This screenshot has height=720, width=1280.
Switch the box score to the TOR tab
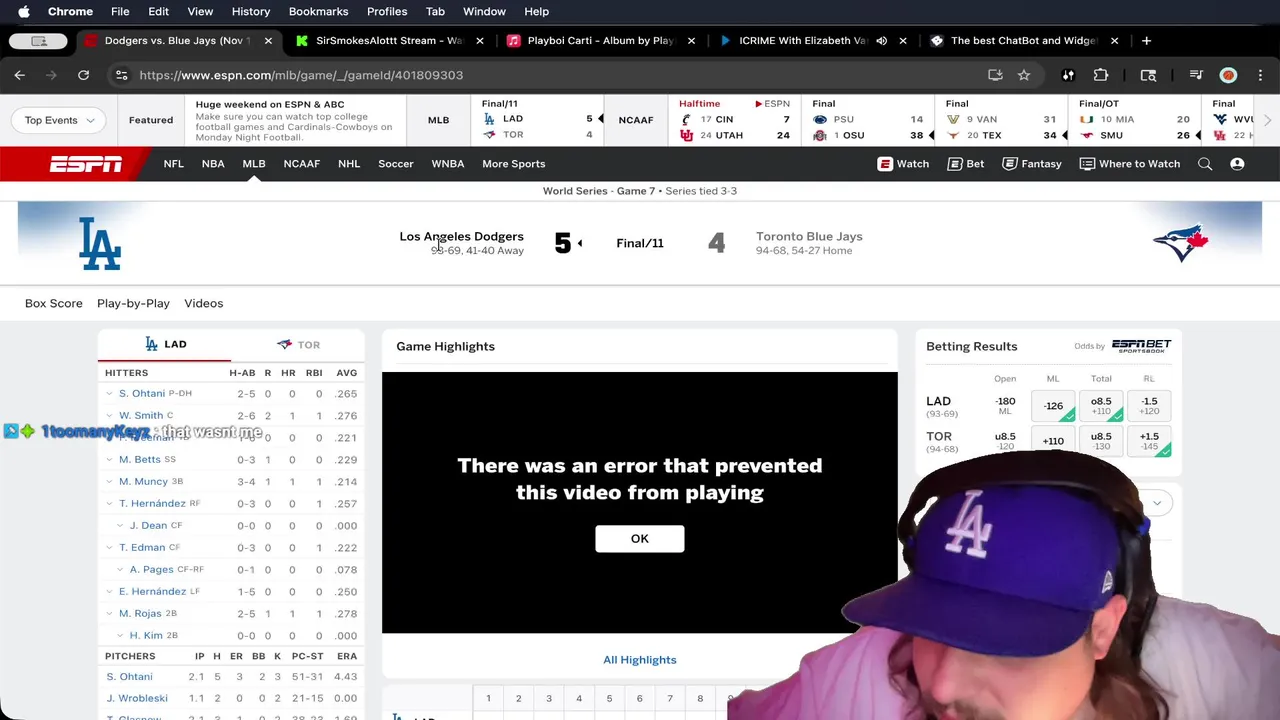pyautogui.click(x=298, y=344)
